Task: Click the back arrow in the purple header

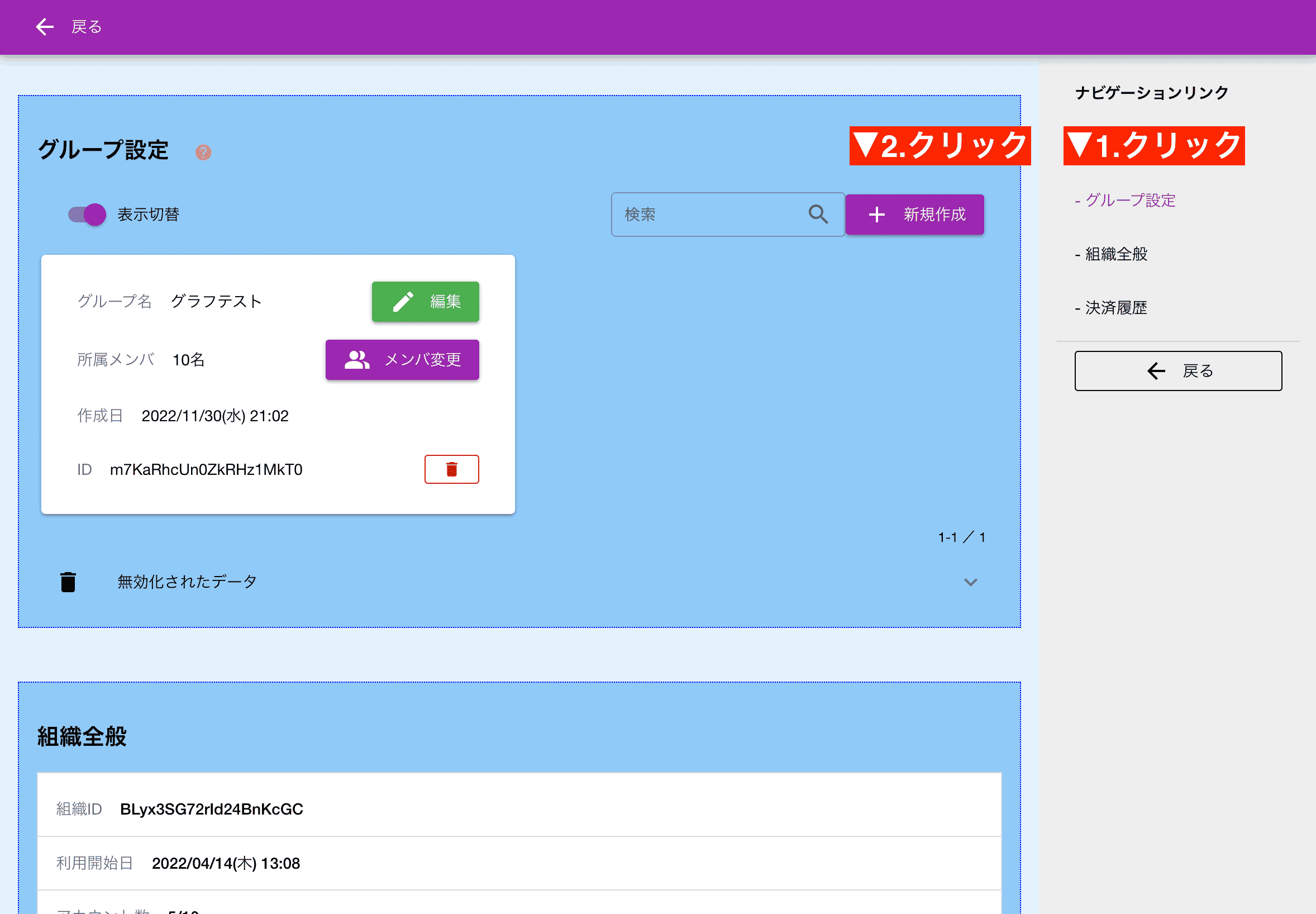Action: [44, 26]
